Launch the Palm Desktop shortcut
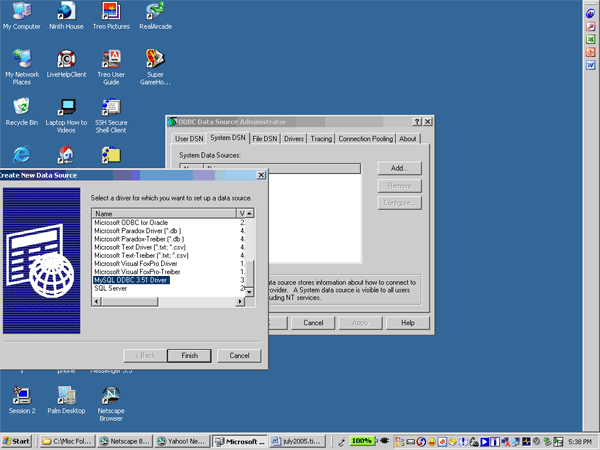The width and height of the screenshot is (600, 450). 66,400
